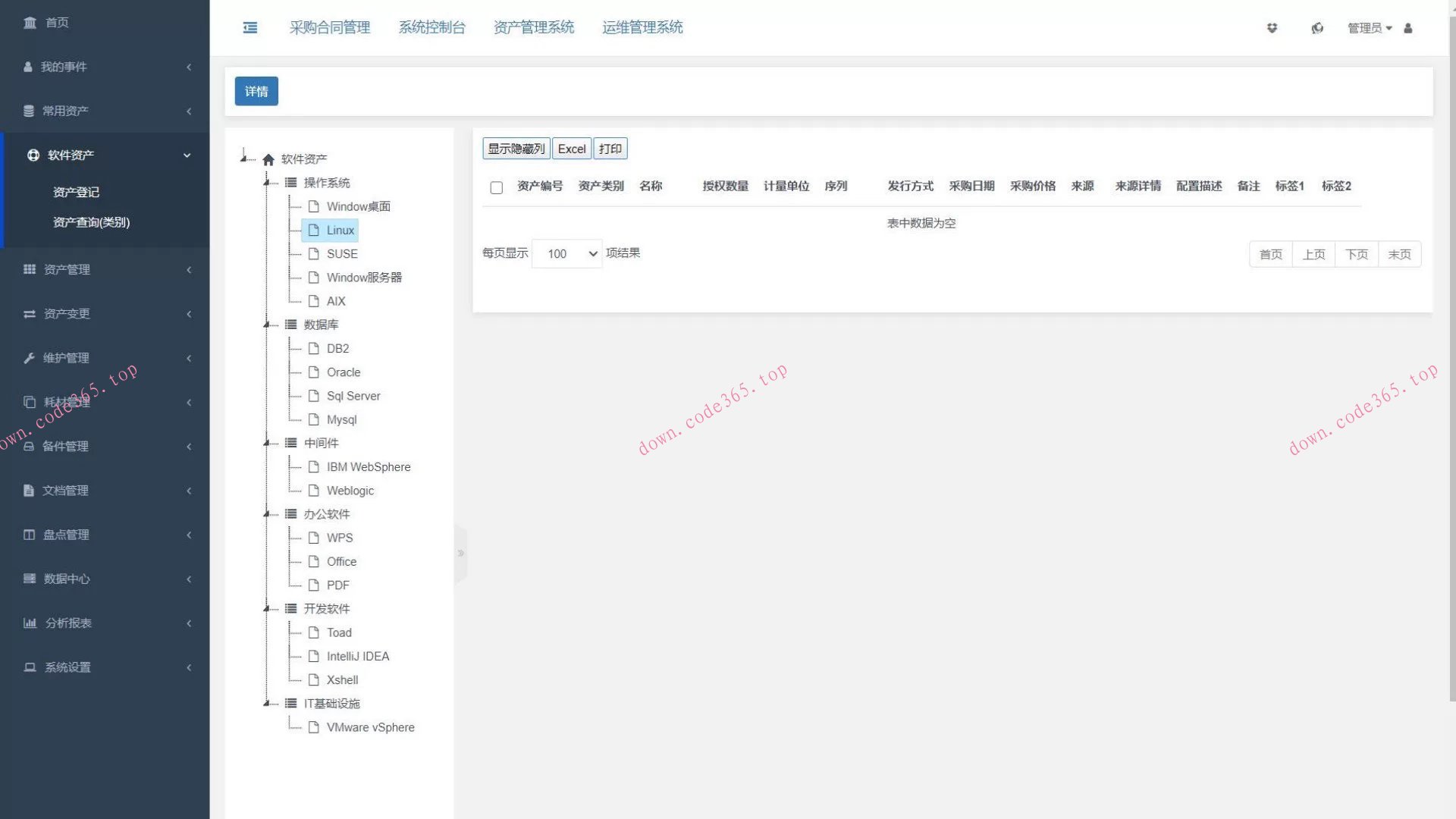The height and width of the screenshot is (819, 1456).
Task: Click the theme icon beside 管理员
Action: tap(1317, 28)
